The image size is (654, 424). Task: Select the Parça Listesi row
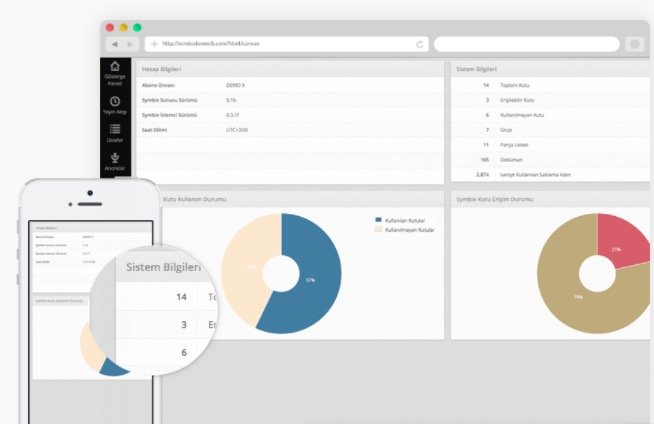(548, 145)
